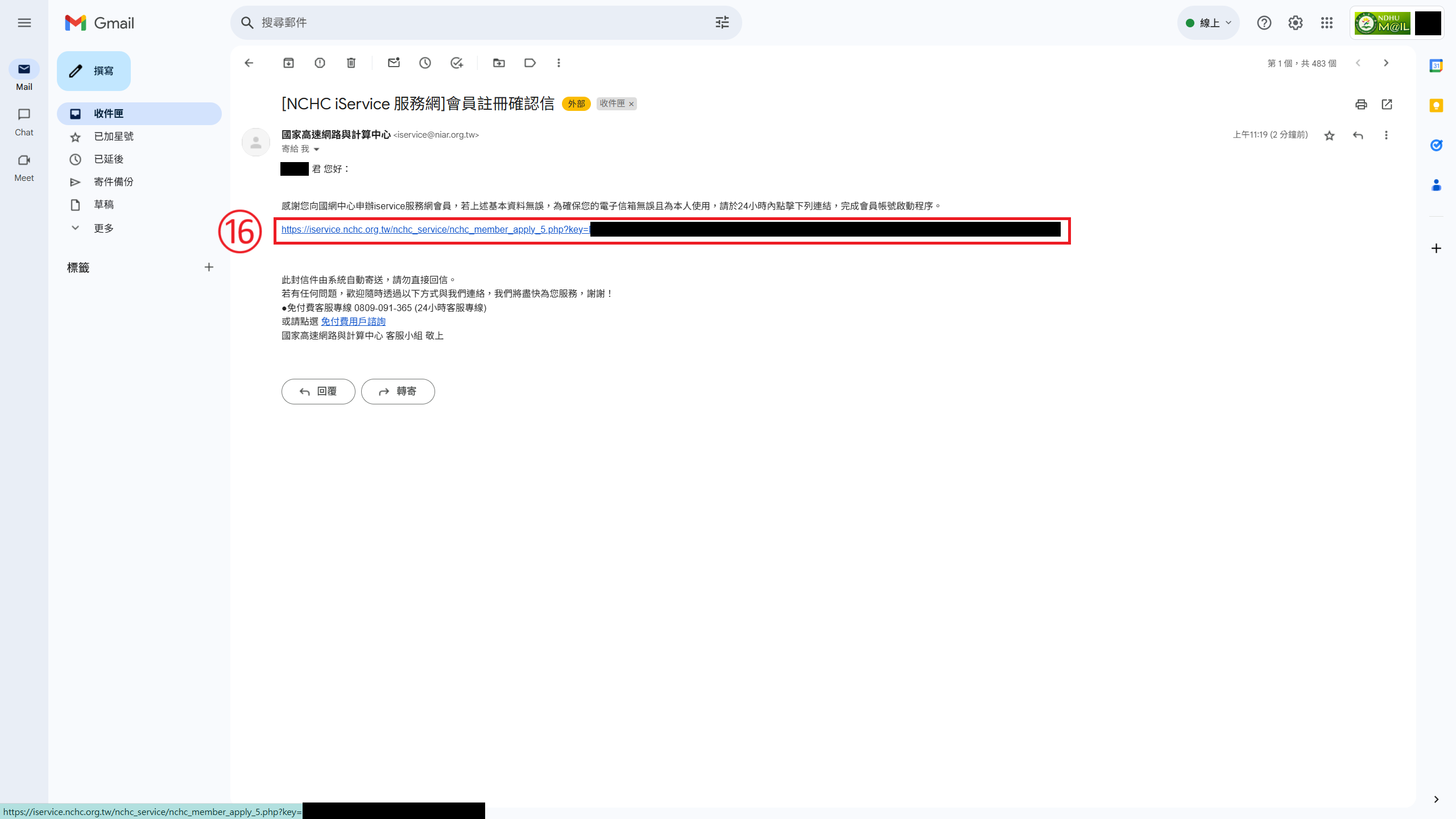
Task: Open the message in a new window
Action: (1387, 104)
